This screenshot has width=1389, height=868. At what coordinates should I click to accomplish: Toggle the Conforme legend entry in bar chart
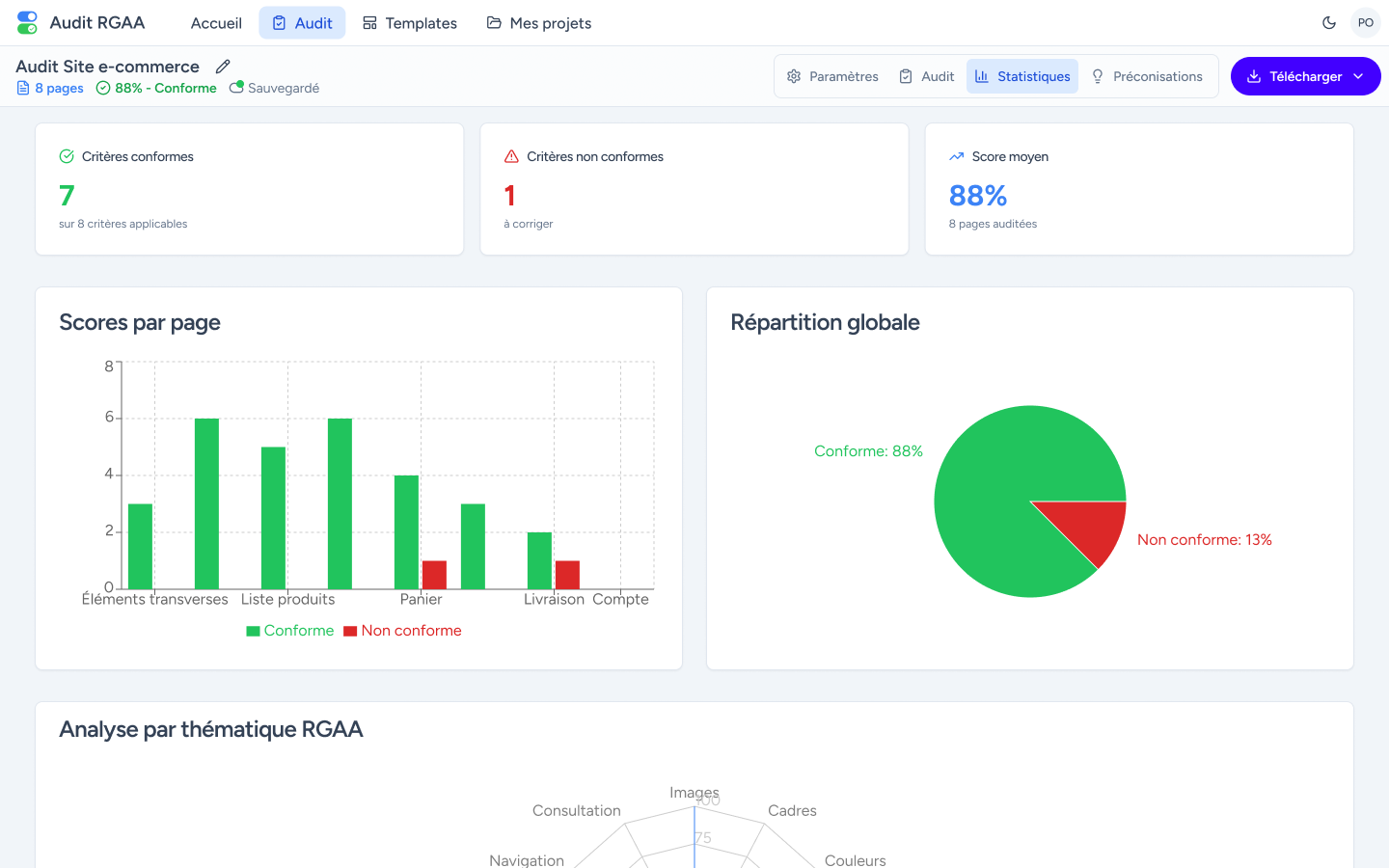coord(289,631)
